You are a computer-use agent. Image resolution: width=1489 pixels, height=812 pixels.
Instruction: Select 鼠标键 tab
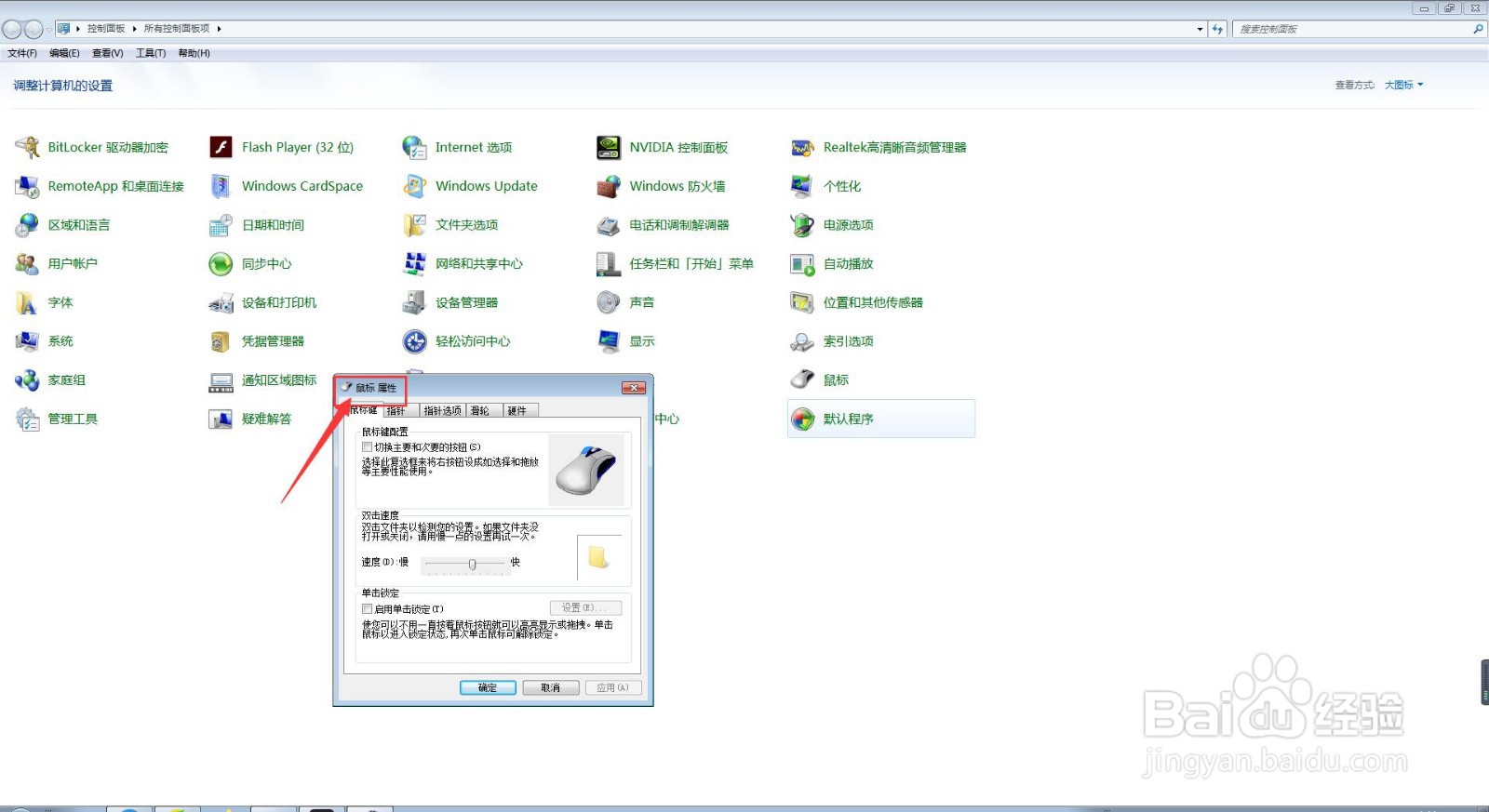[364, 410]
